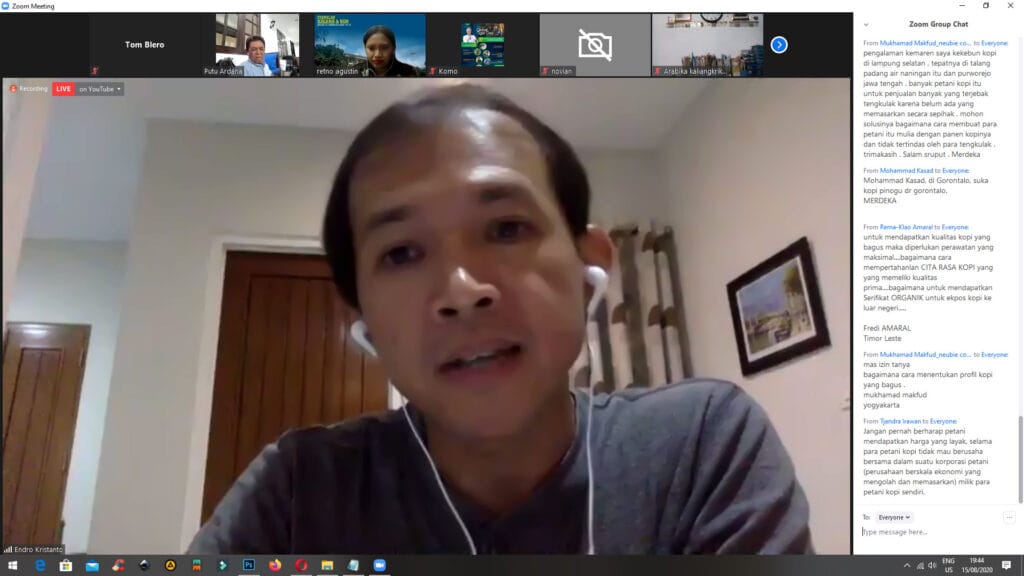
Task: Click the chat panel vertical scrollbar
Action: point(1020,459)
